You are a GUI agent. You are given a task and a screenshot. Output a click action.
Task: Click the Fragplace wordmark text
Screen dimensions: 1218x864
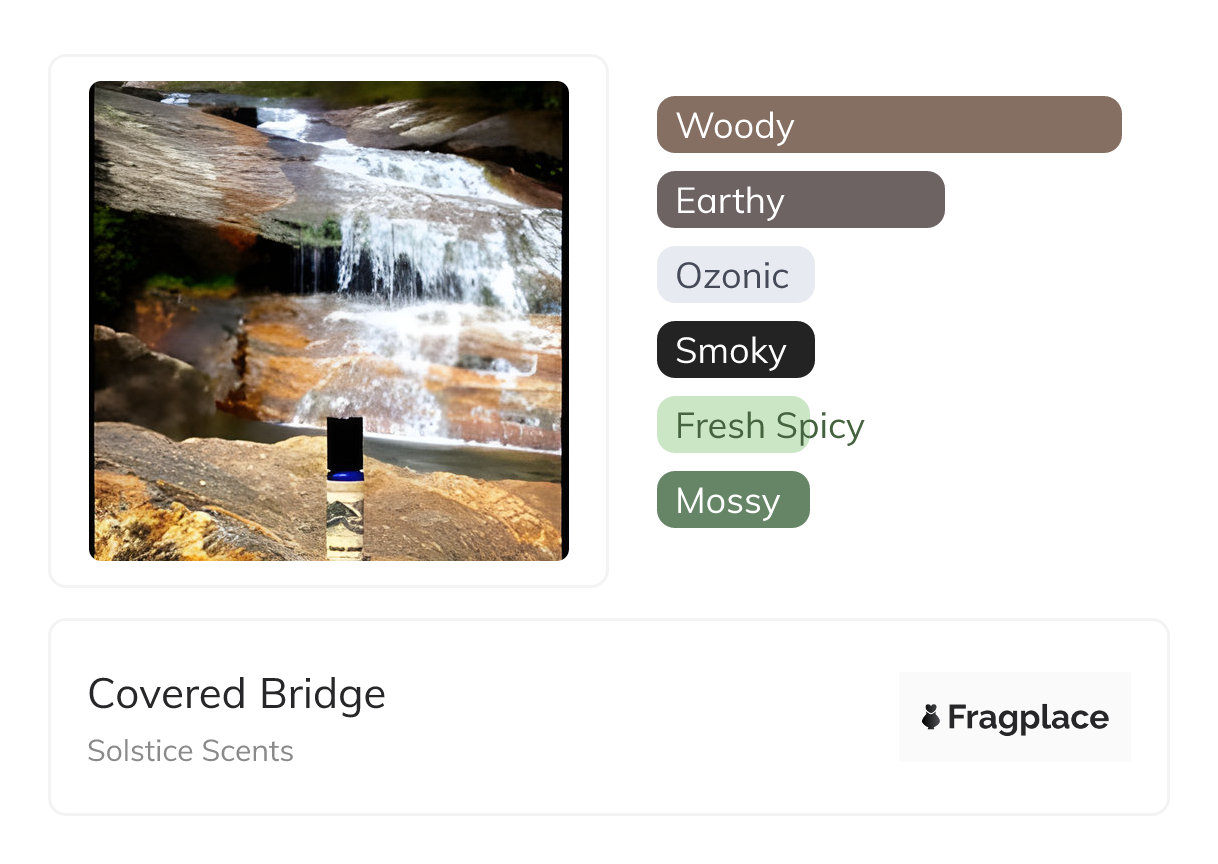tap(1028, 717)
